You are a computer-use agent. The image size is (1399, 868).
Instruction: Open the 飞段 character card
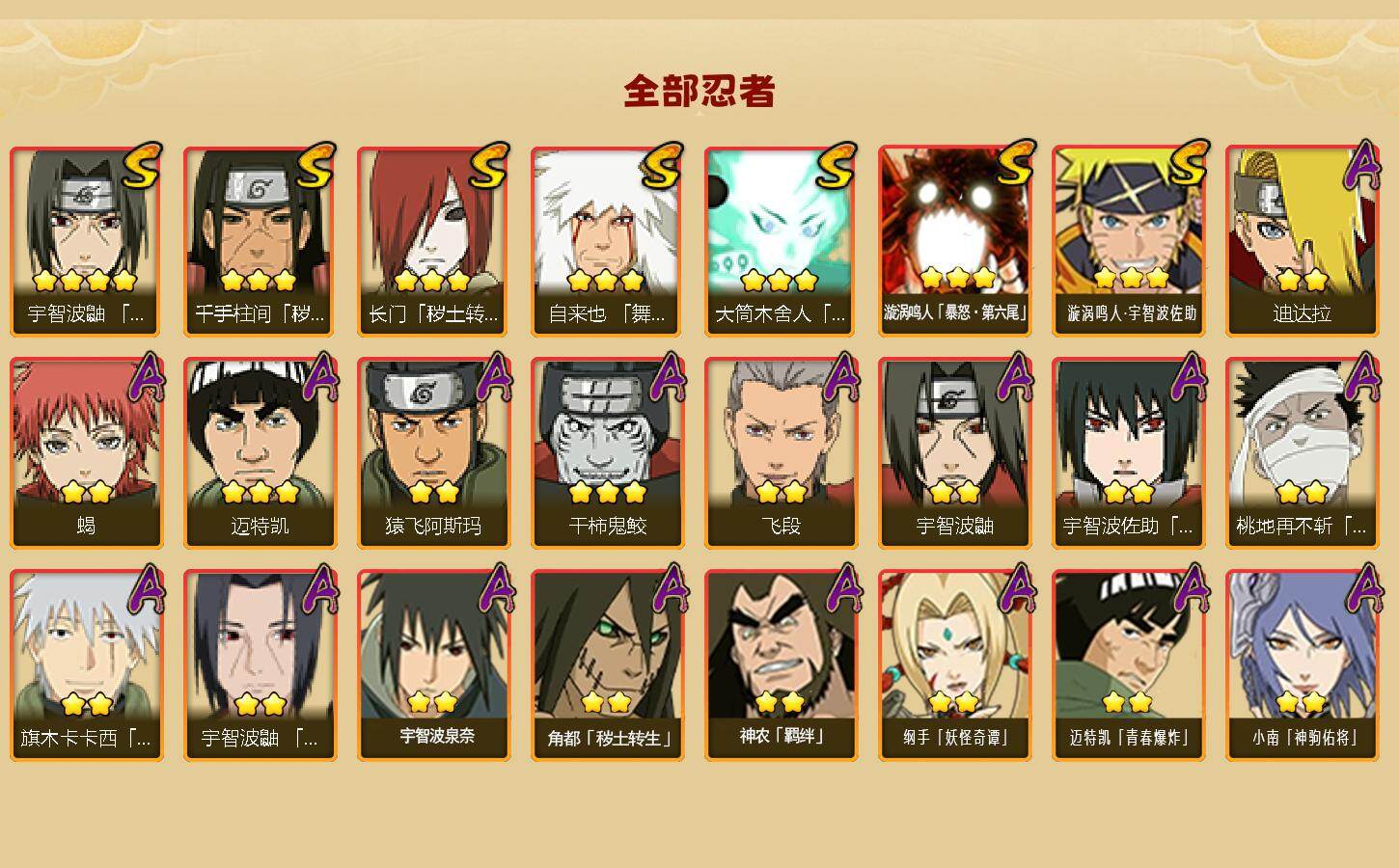click(781, 453)
